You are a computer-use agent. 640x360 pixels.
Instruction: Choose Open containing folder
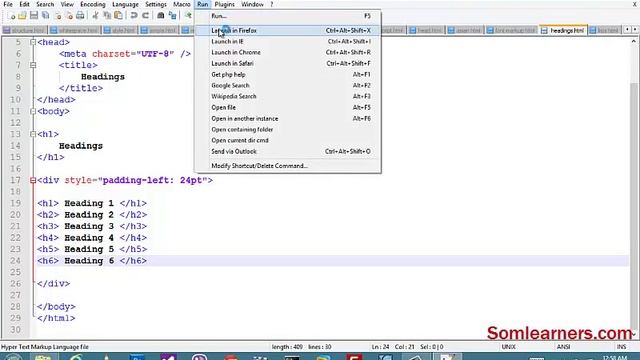[x=288, y=129]
